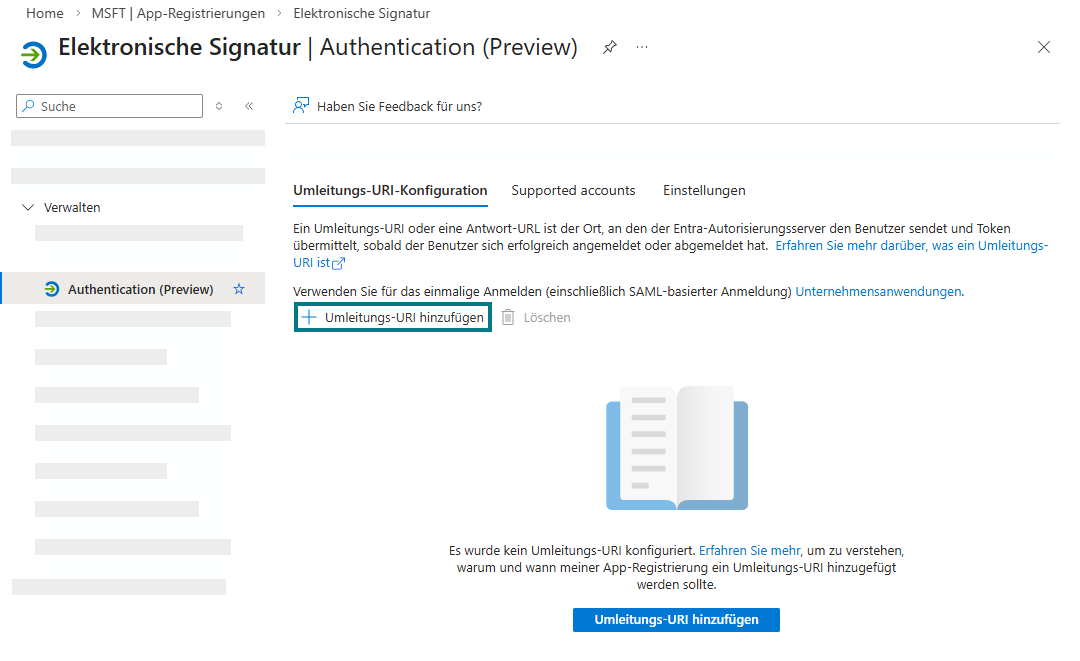Click the Löschen trash icon
The height and width of the screenshot is (661, 1080).
pos(508,317)
